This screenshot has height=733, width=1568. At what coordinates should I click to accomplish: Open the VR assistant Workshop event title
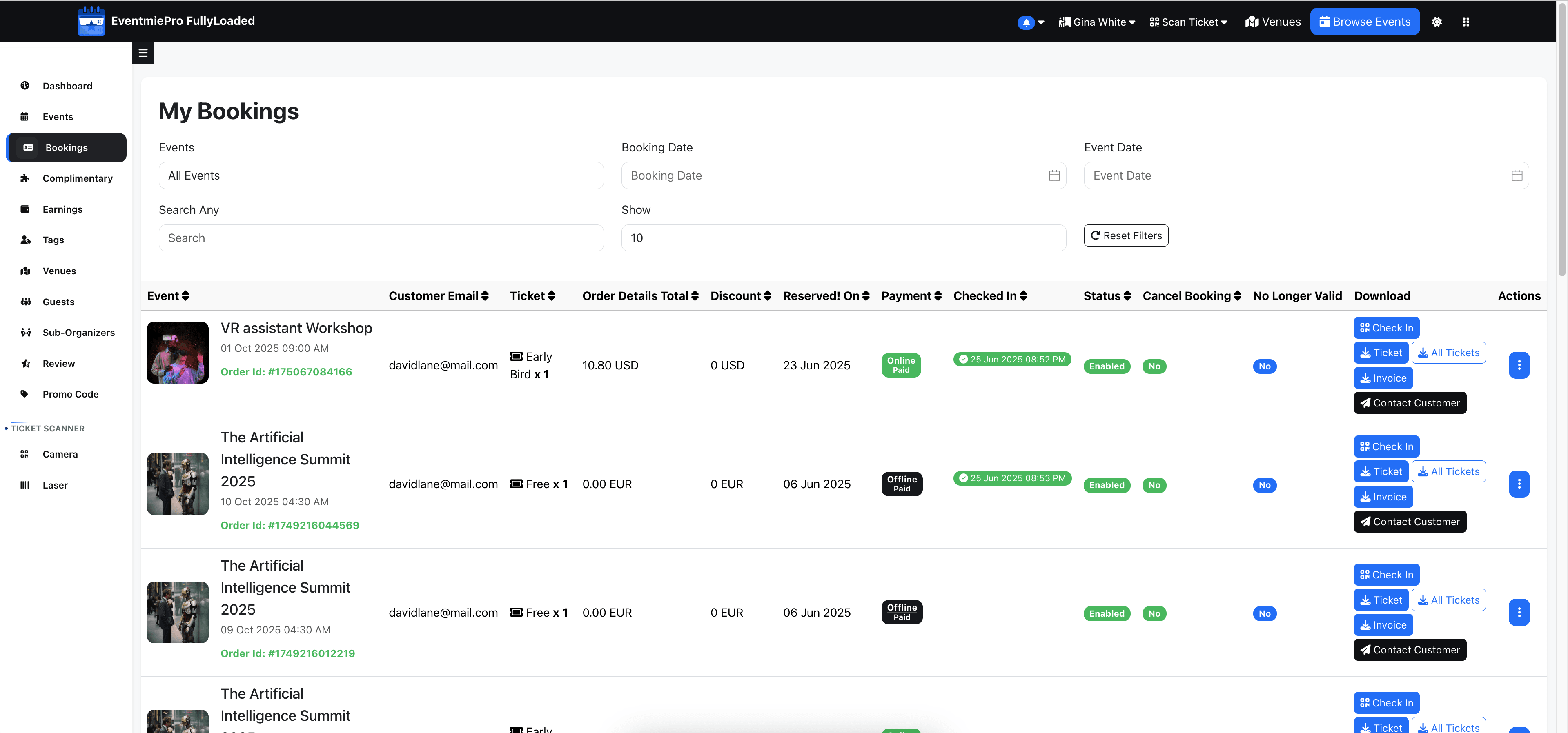click(x=296, y=328)
